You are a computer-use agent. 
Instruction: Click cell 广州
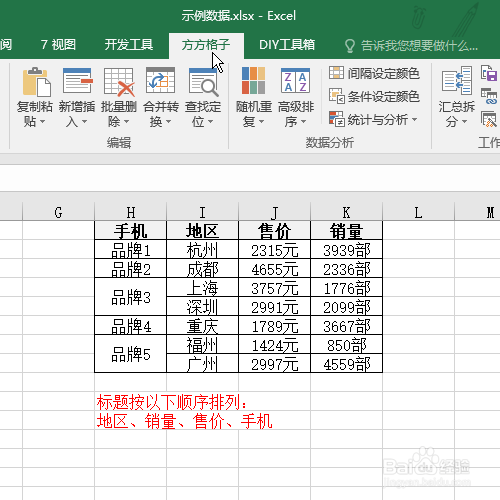(202, 363)
